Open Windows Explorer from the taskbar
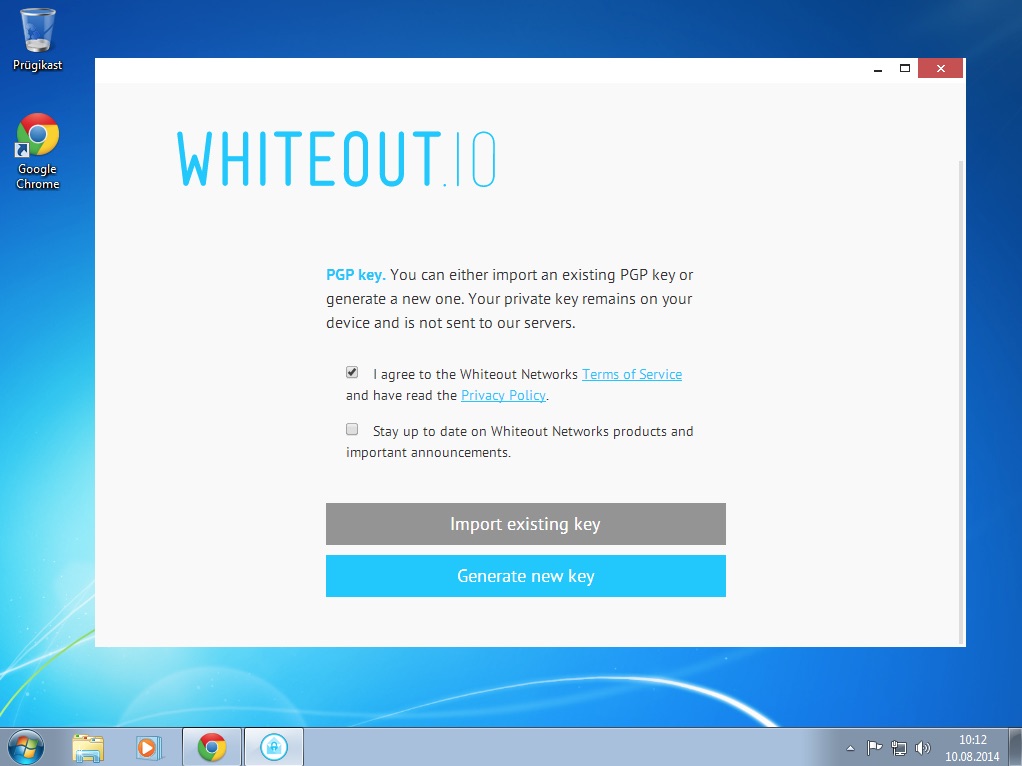The height and width of the screenshot is (766, 1022). [88, 746]
